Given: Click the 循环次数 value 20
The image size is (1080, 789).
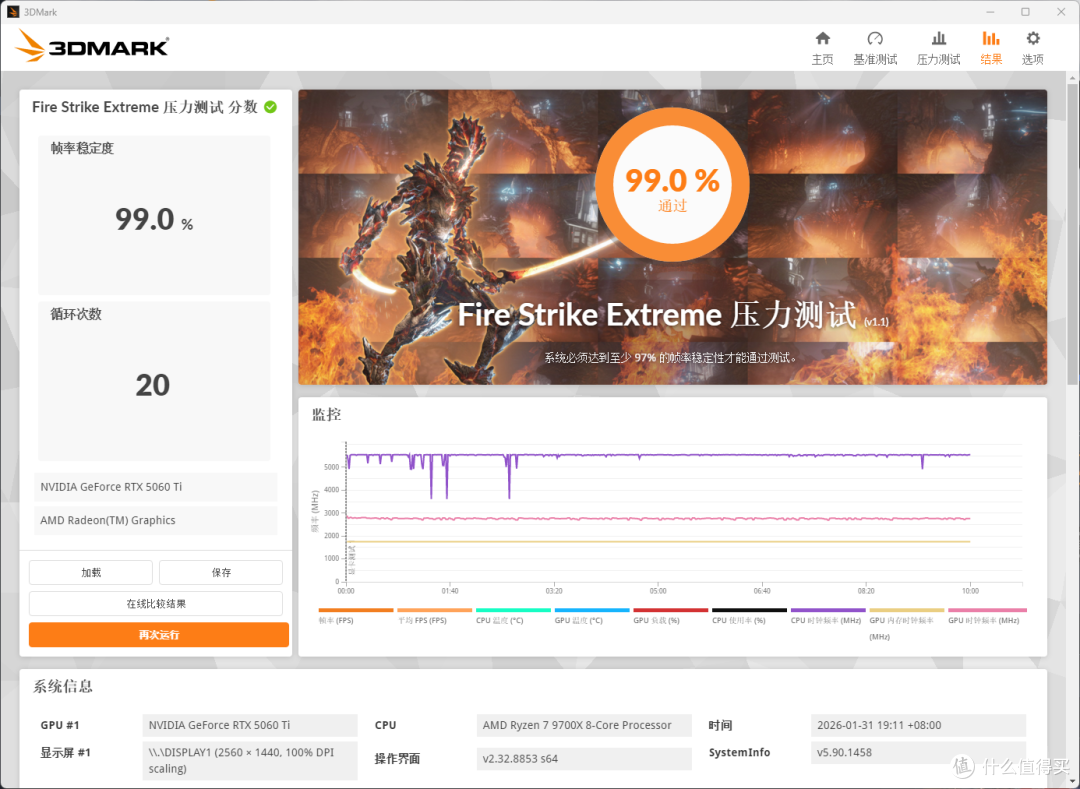Looking at the screenshot, I should click(152, 385).
